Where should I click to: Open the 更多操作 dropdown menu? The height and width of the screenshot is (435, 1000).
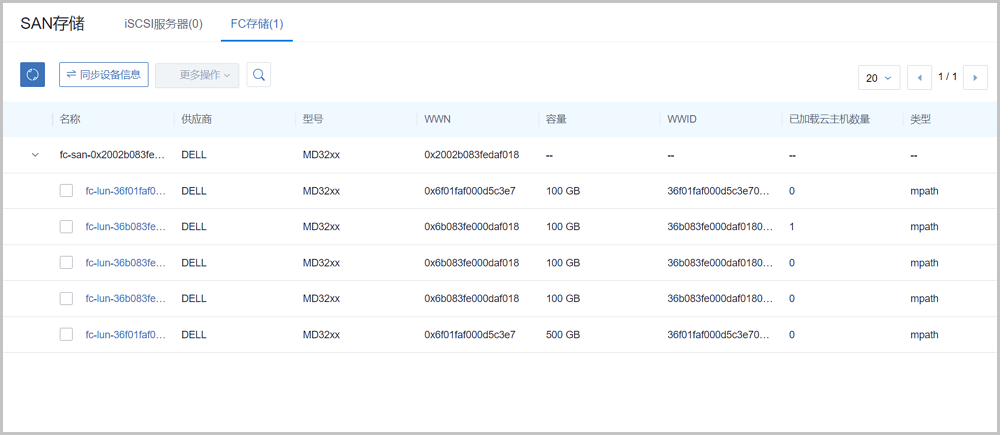point(197,75)
